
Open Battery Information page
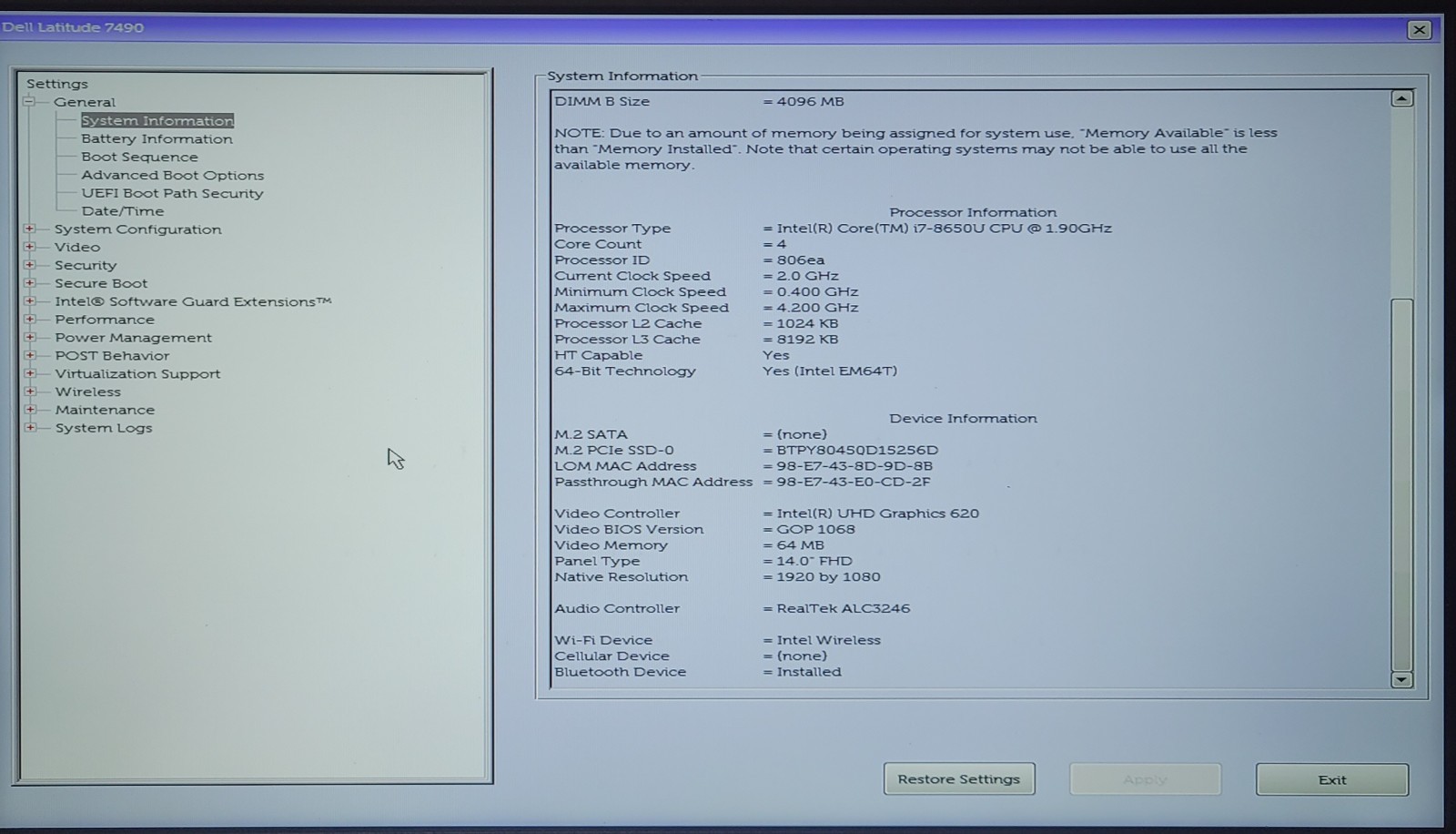(x=157, y=138)
